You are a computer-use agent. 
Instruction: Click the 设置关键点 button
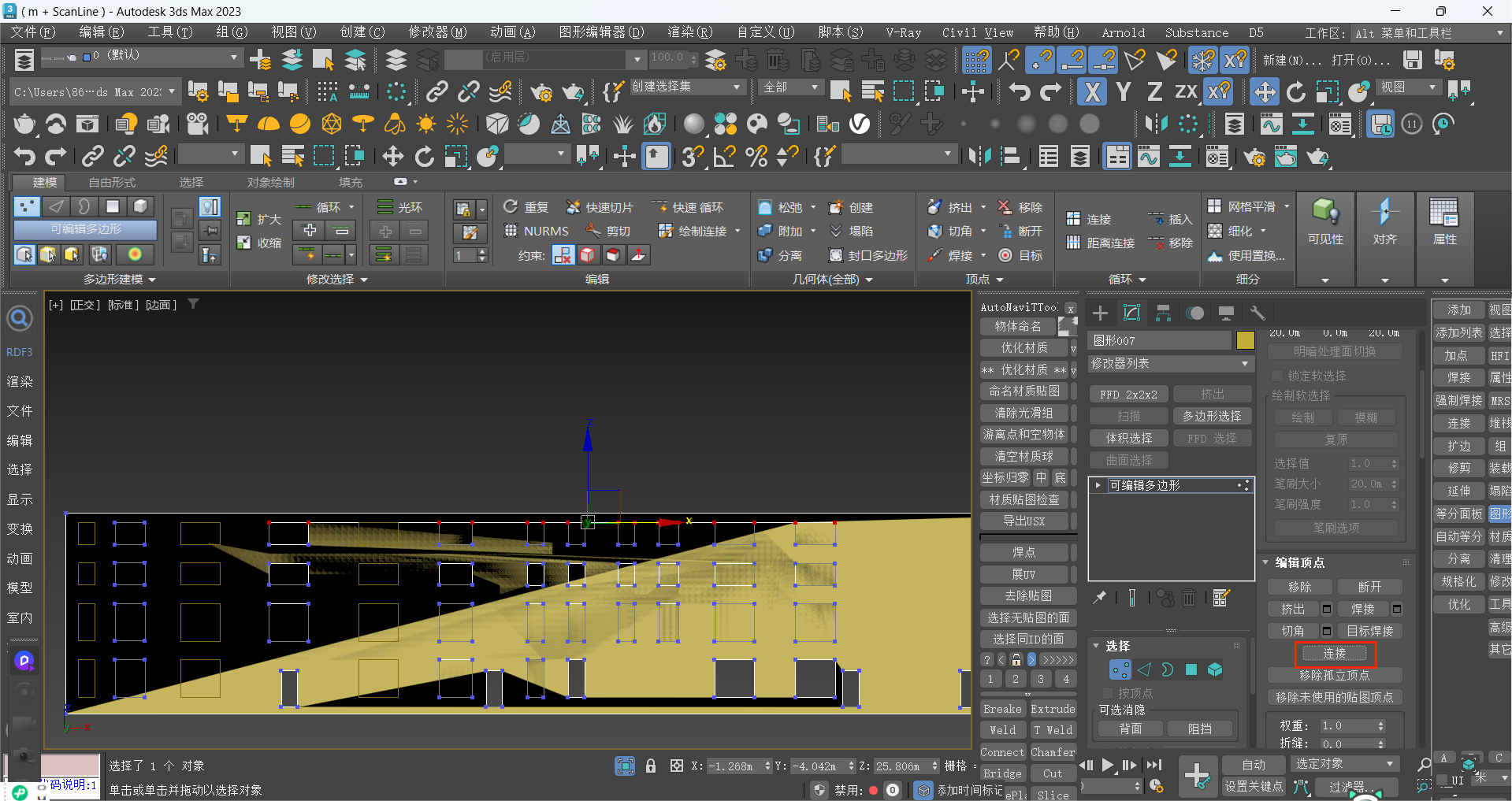click(1253, 786)
